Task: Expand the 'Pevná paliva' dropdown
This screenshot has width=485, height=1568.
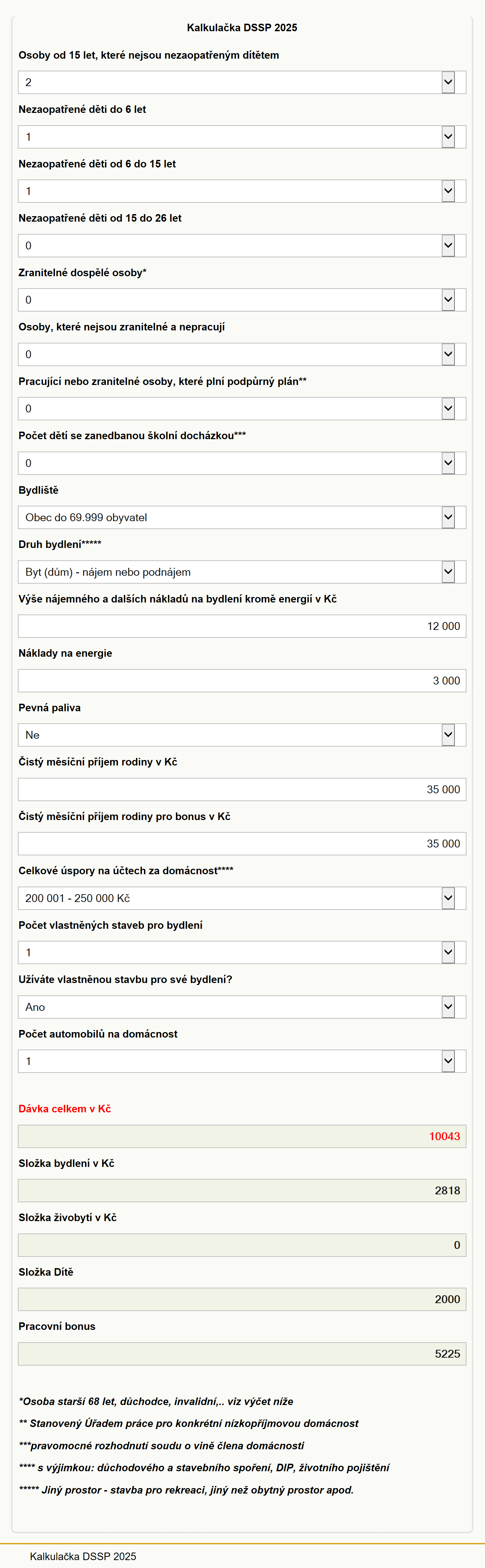Action: (242, 735)
